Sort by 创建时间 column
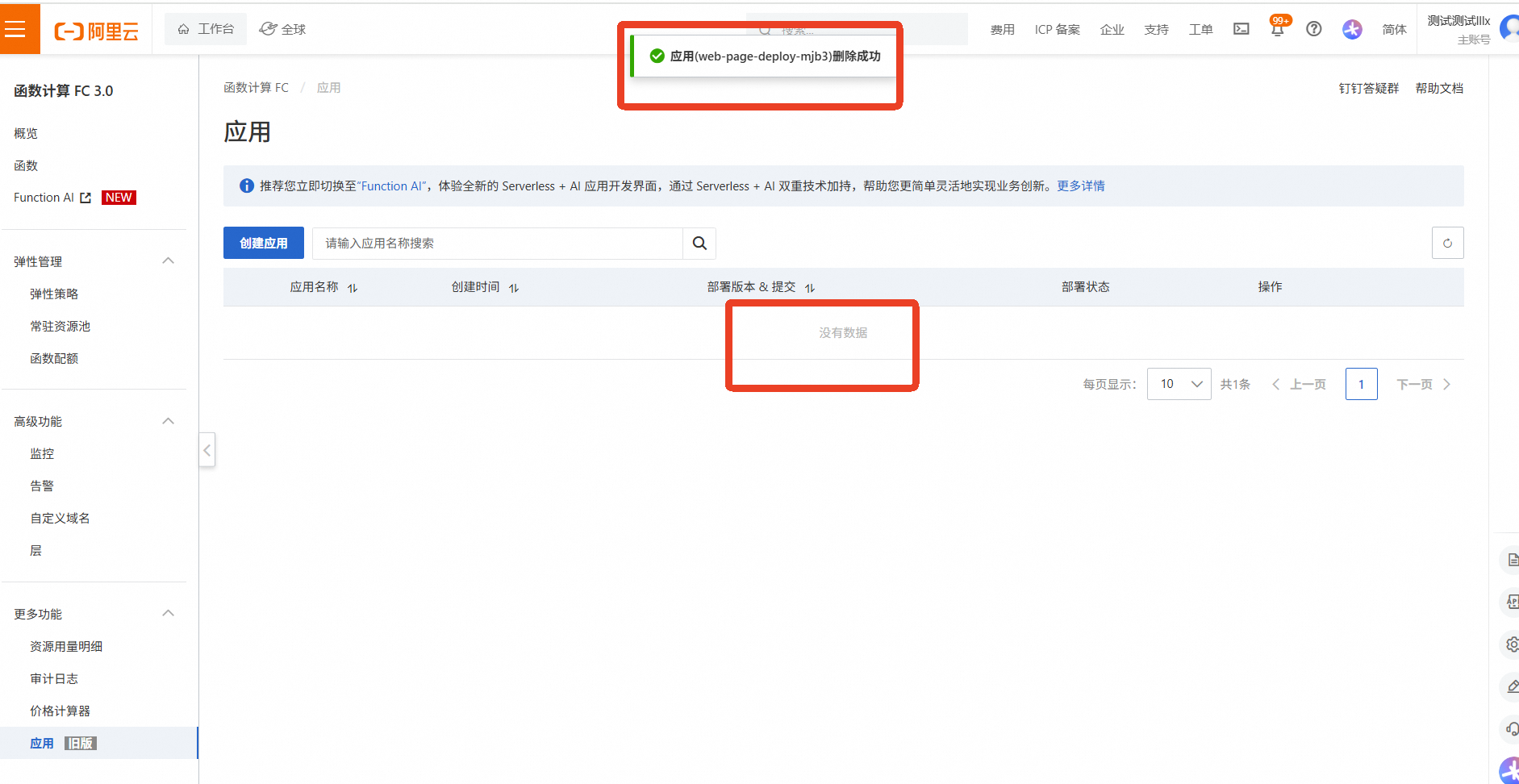This screenshot has width=1519, height=784. click(x=514, y=288)
